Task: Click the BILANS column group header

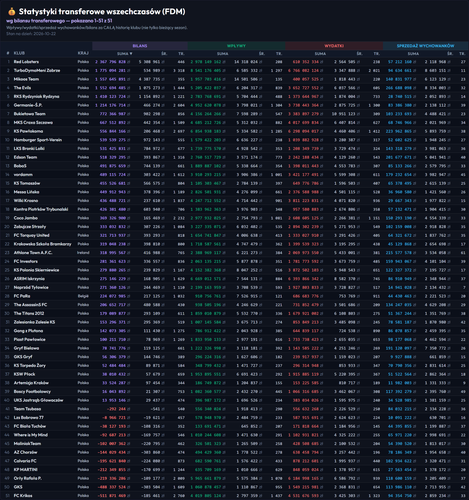Action: coord(140,46)
